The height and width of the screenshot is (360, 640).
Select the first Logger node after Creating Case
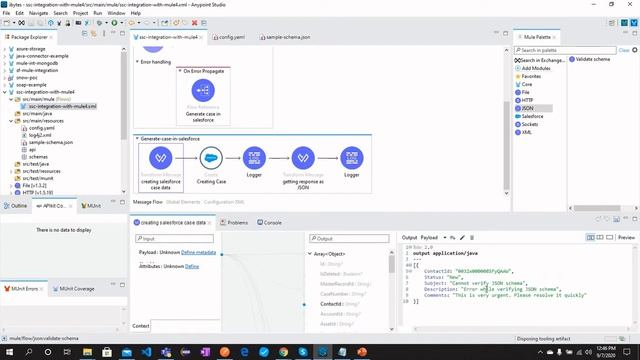coord(254,158)
